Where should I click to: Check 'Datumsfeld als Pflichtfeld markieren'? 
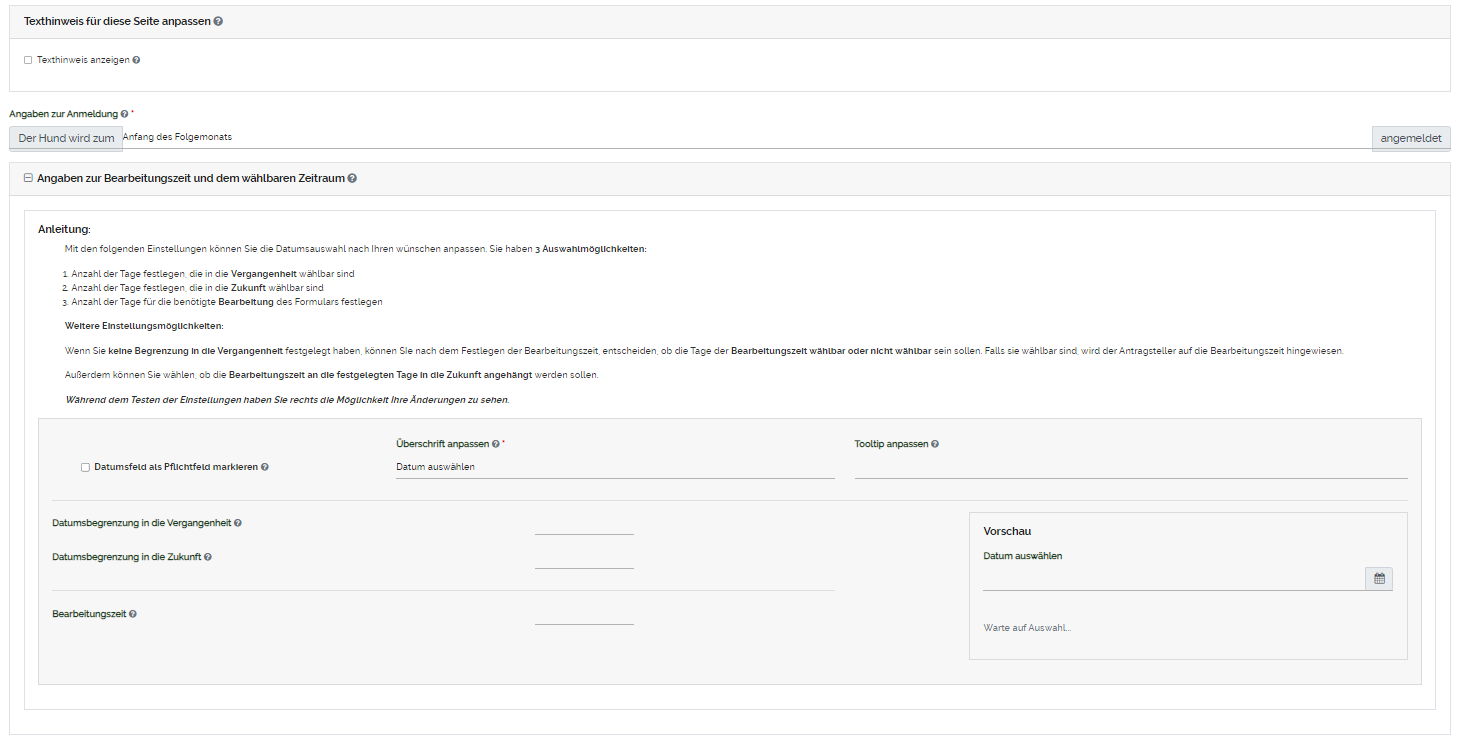[x=86, y=467]
